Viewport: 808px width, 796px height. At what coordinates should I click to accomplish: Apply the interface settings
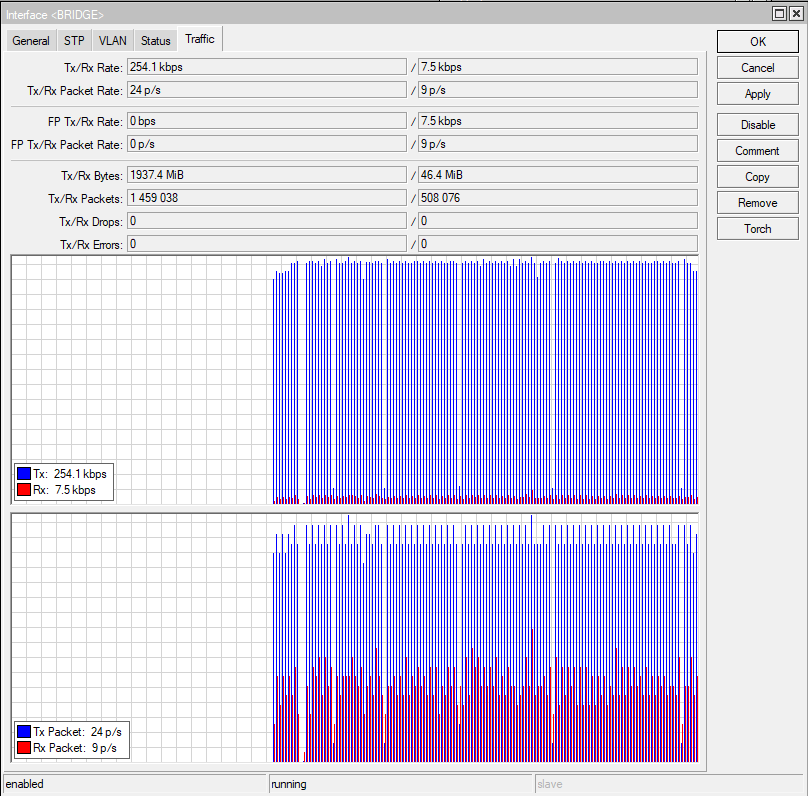click(757, 94)
